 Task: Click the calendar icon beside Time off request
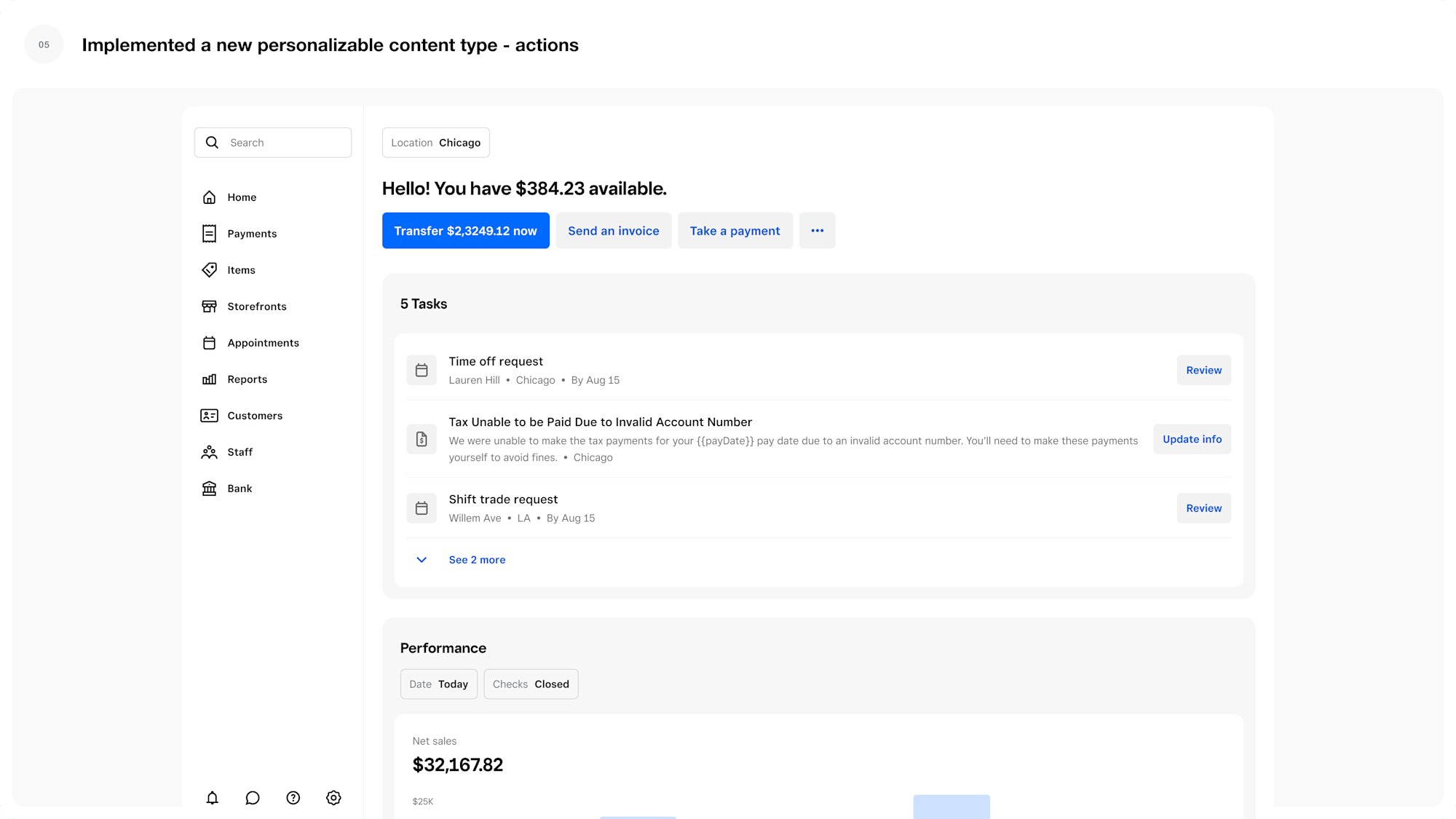(422, 371)
